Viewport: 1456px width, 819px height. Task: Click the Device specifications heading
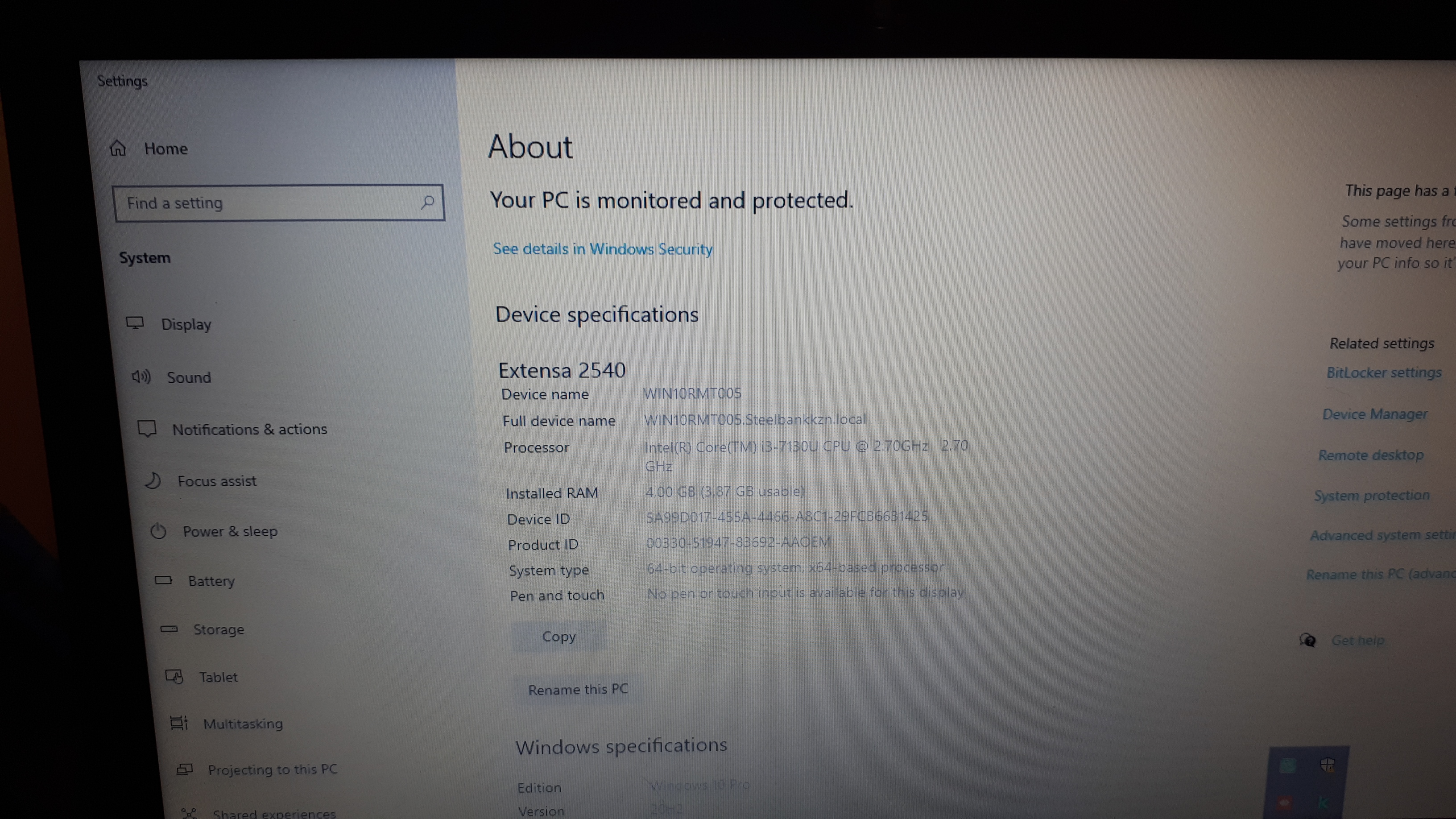(x=597, y=314)
